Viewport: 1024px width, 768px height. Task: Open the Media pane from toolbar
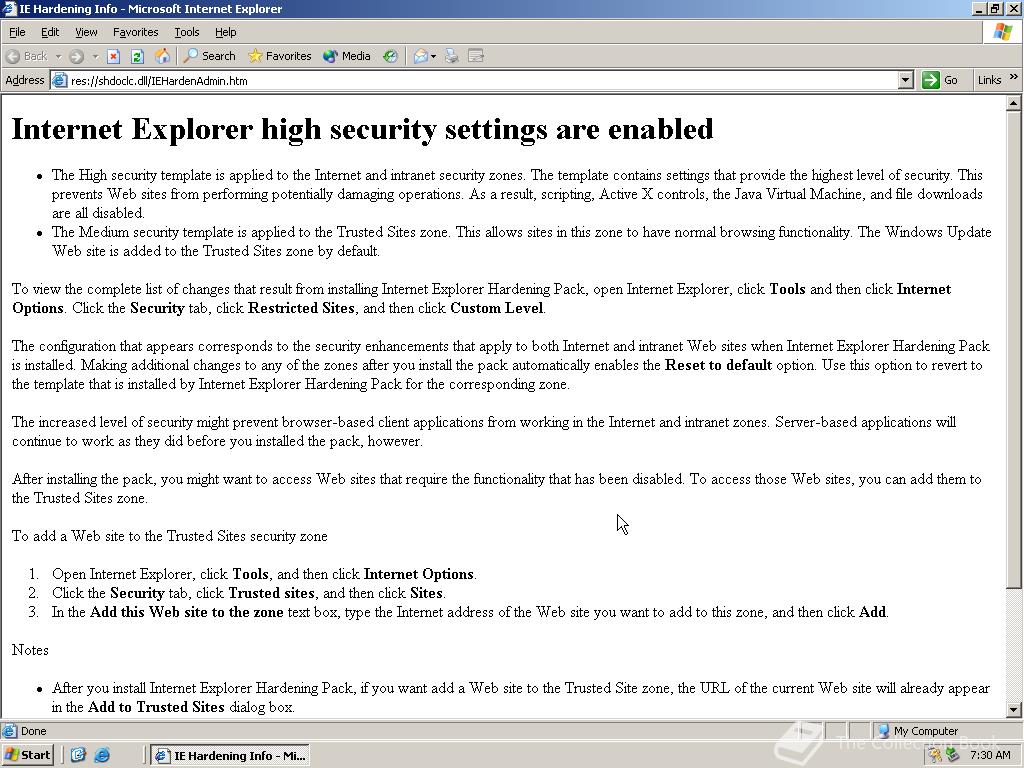point(347,56)
